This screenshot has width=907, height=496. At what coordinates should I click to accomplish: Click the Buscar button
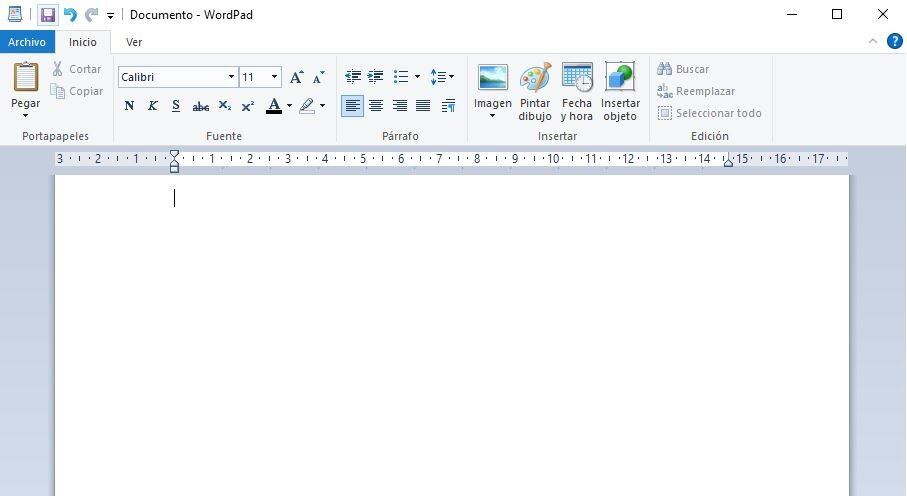pyautogui.click(x=683, y=69)
